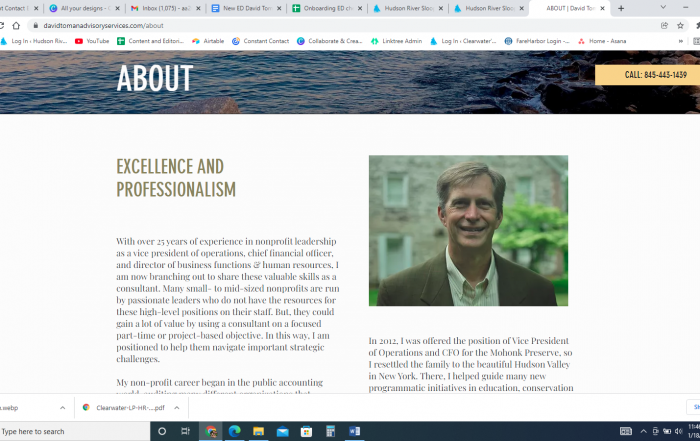
Task: Launch the Calculator from the taskbar
Action: pyautogui.click(x=330, y=431)
